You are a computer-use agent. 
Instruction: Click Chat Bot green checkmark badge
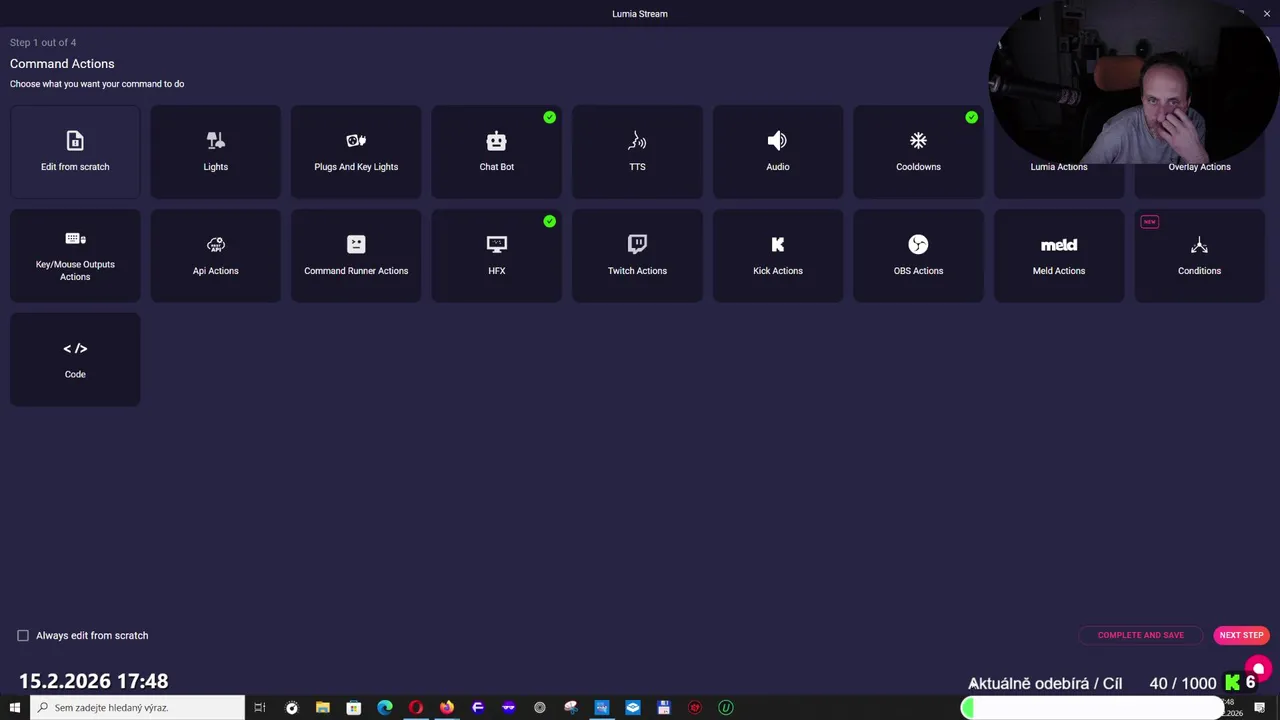tap(549, 117)
